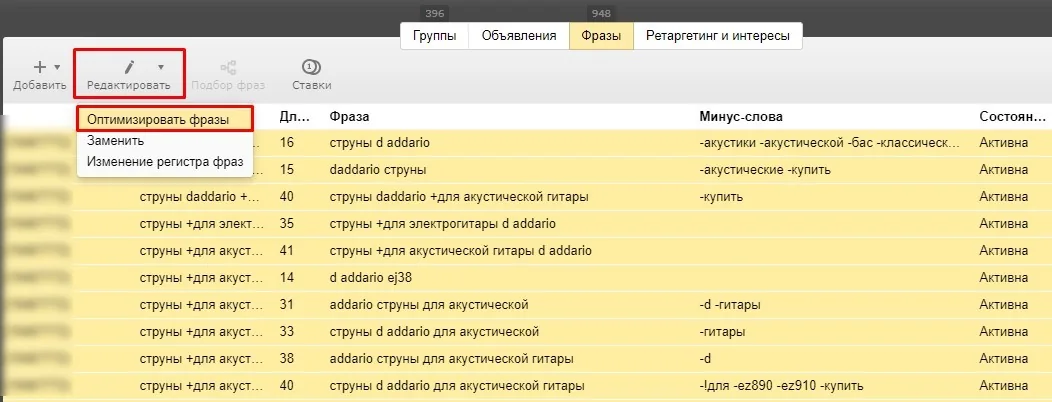The width and height of the screenshot is (1052, 402).
Task: Click 'addario струны для акустической' phrase cell
Action: point(429,305)
